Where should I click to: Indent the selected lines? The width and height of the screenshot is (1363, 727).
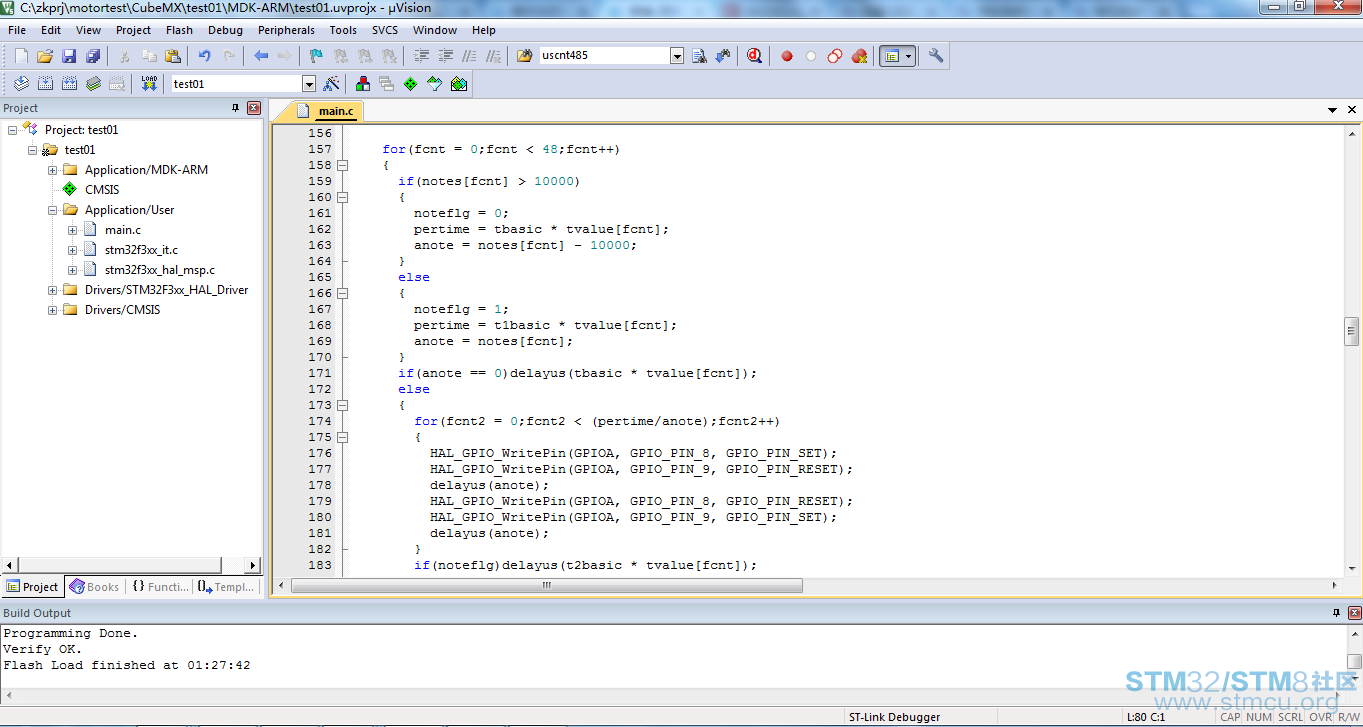click(x=422, y=56)
